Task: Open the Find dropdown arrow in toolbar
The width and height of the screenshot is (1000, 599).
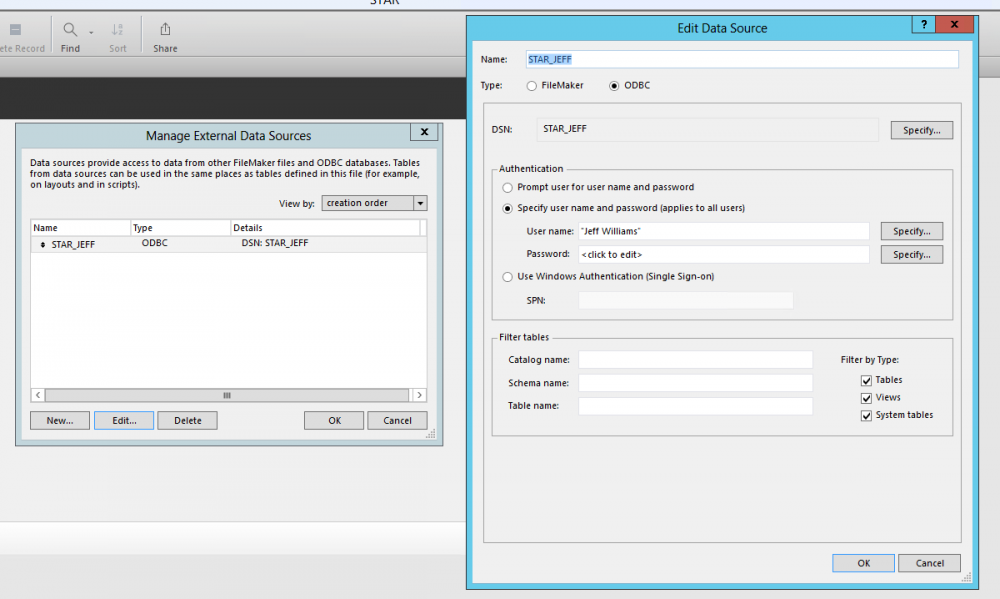Action: pyautogui.click(x=91, y=32)
